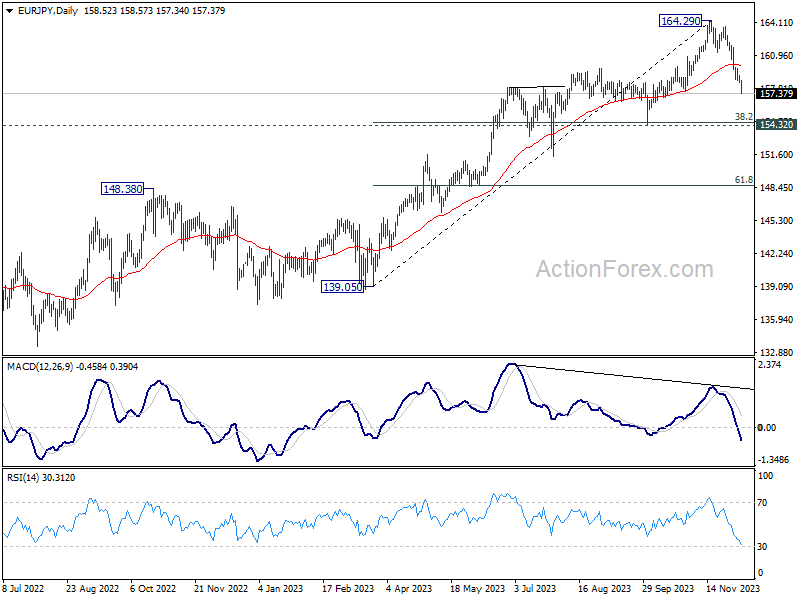This screenshot has height=600, width=800.
Task: Select the current price tag 157.379
Action: click(776, 93)
